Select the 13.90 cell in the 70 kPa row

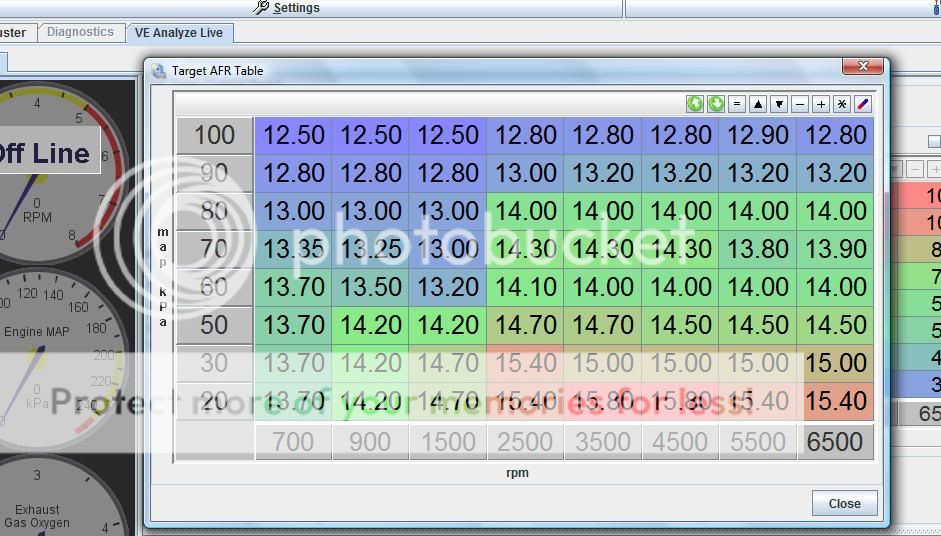(835, 249)
